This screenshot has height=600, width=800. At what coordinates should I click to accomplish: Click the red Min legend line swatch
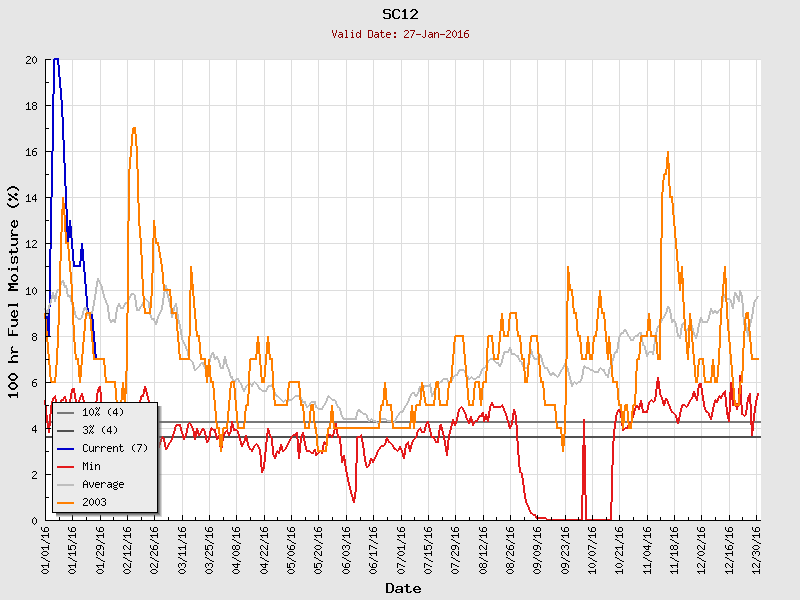pos(66,466)
